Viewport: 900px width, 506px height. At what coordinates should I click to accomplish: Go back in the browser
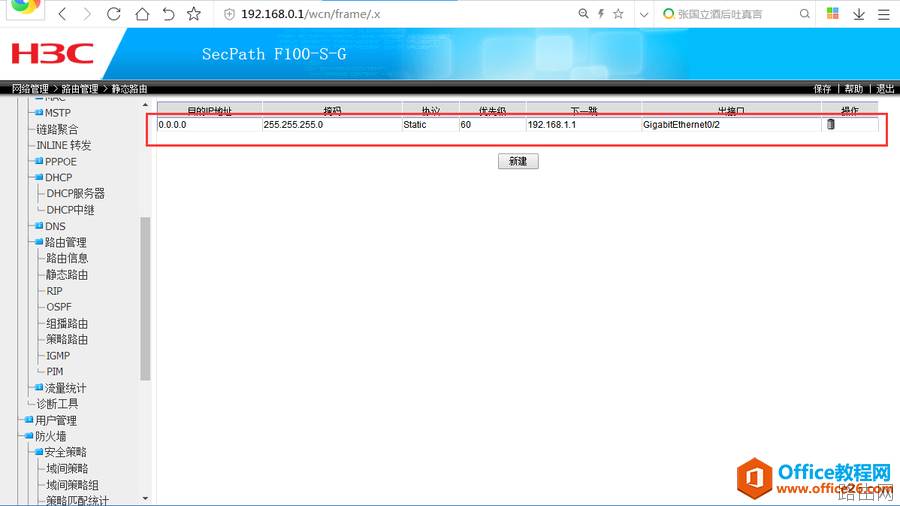[63, 14]
